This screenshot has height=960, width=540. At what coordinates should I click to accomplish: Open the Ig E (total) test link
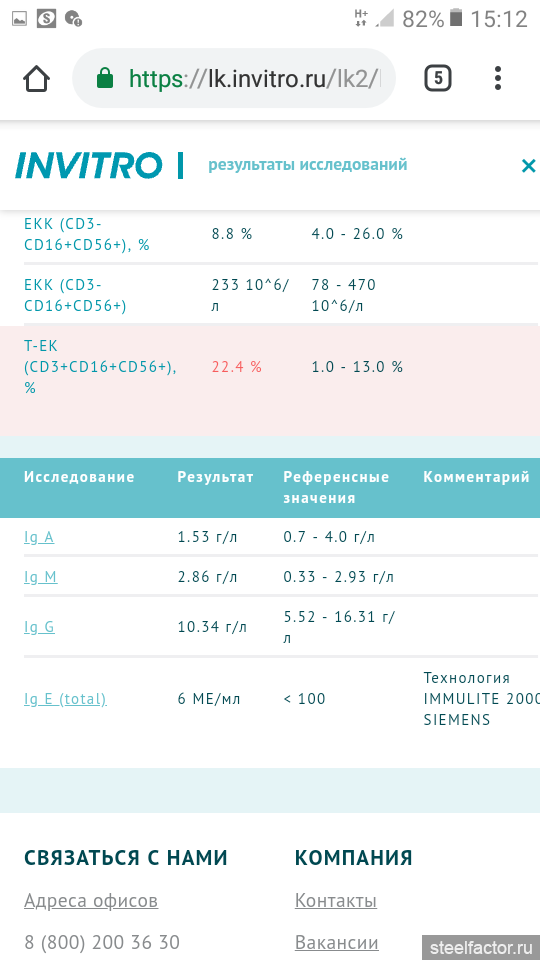[66, 699]
